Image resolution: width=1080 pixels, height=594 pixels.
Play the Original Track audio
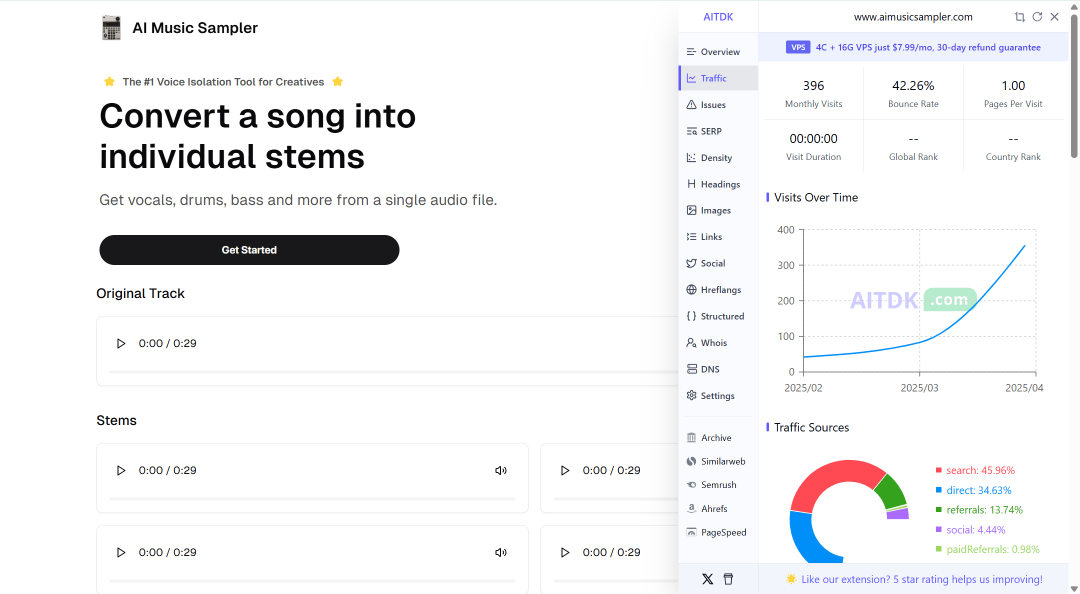tap(121, 343)
